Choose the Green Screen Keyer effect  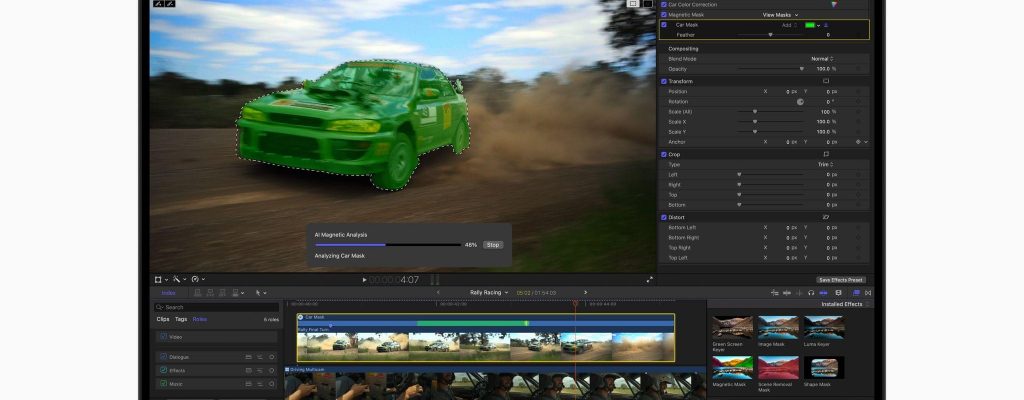click(x=731, y=328)
